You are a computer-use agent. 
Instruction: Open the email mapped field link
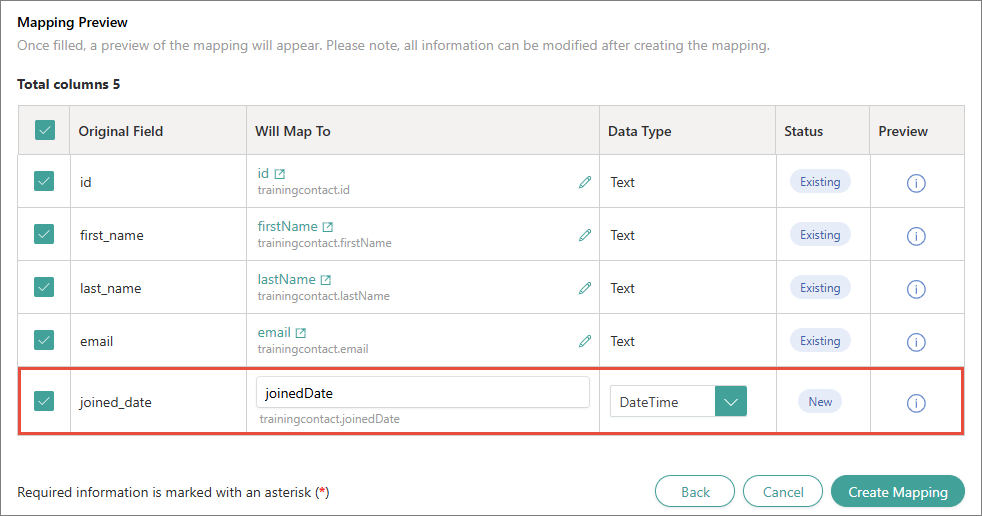tap(274, 333)
